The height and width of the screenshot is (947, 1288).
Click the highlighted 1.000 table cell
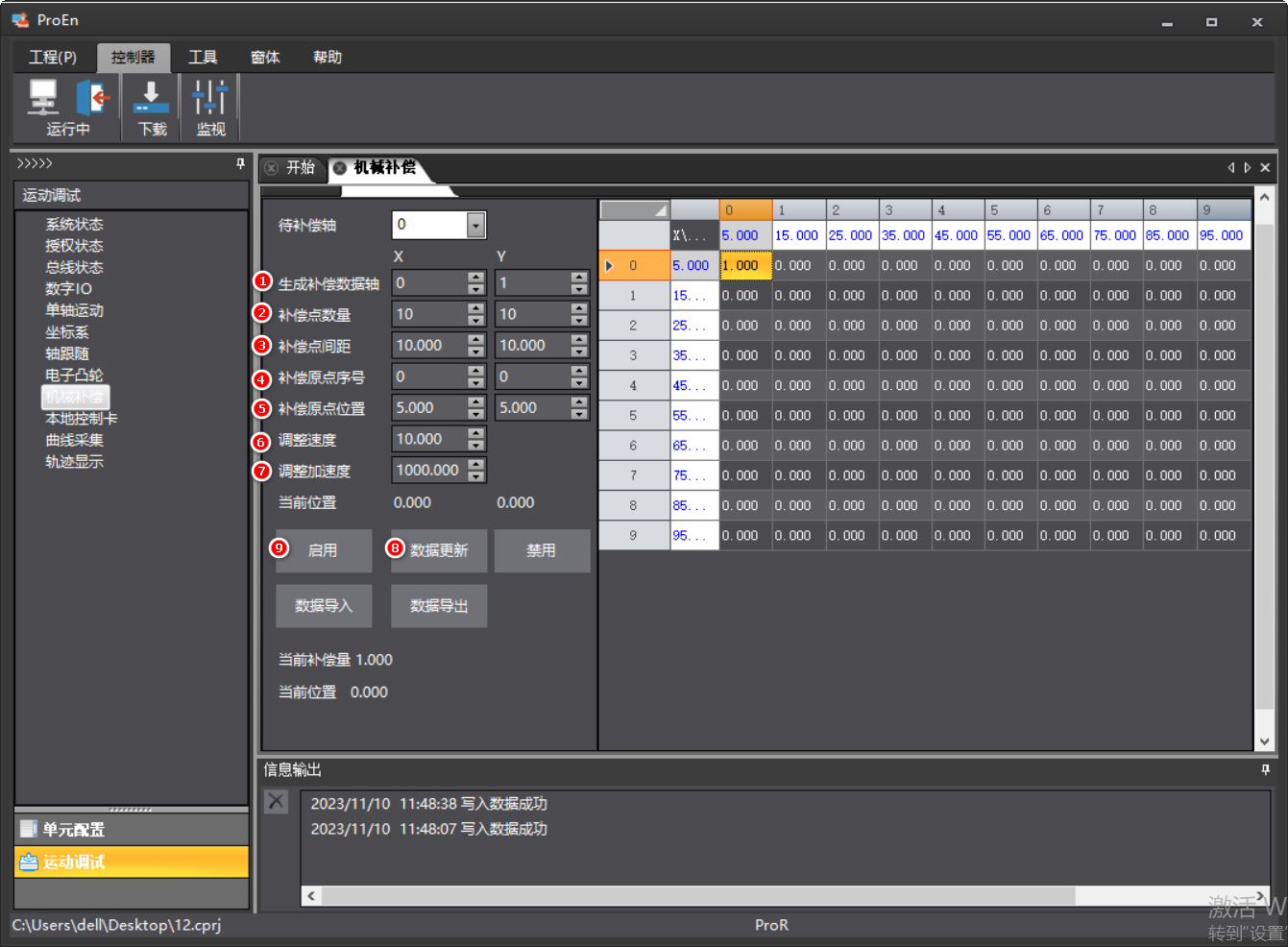pyautogui.click(x=745, y=266)
